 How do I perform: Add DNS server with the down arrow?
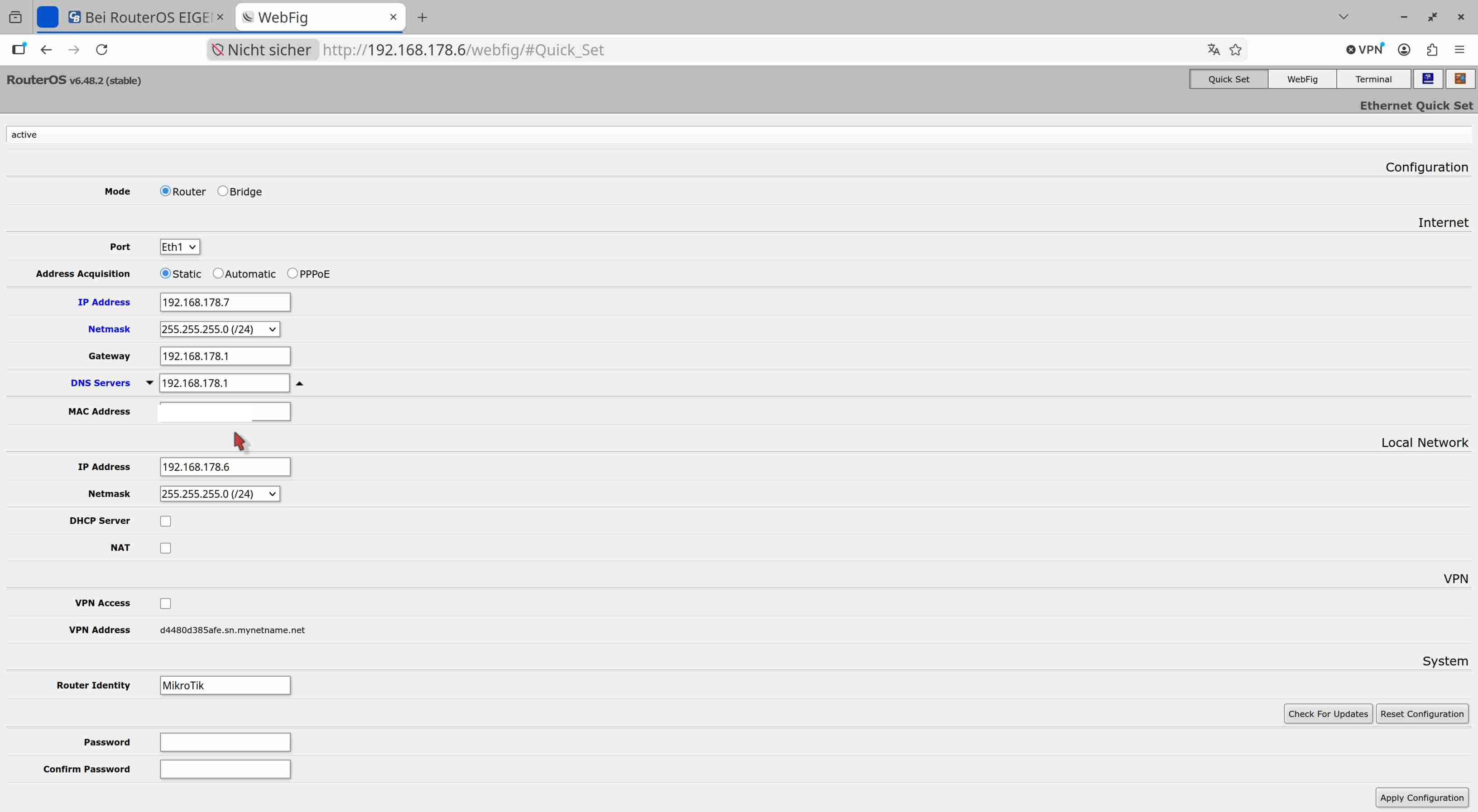pyautogui.click(x=149, y=382)
